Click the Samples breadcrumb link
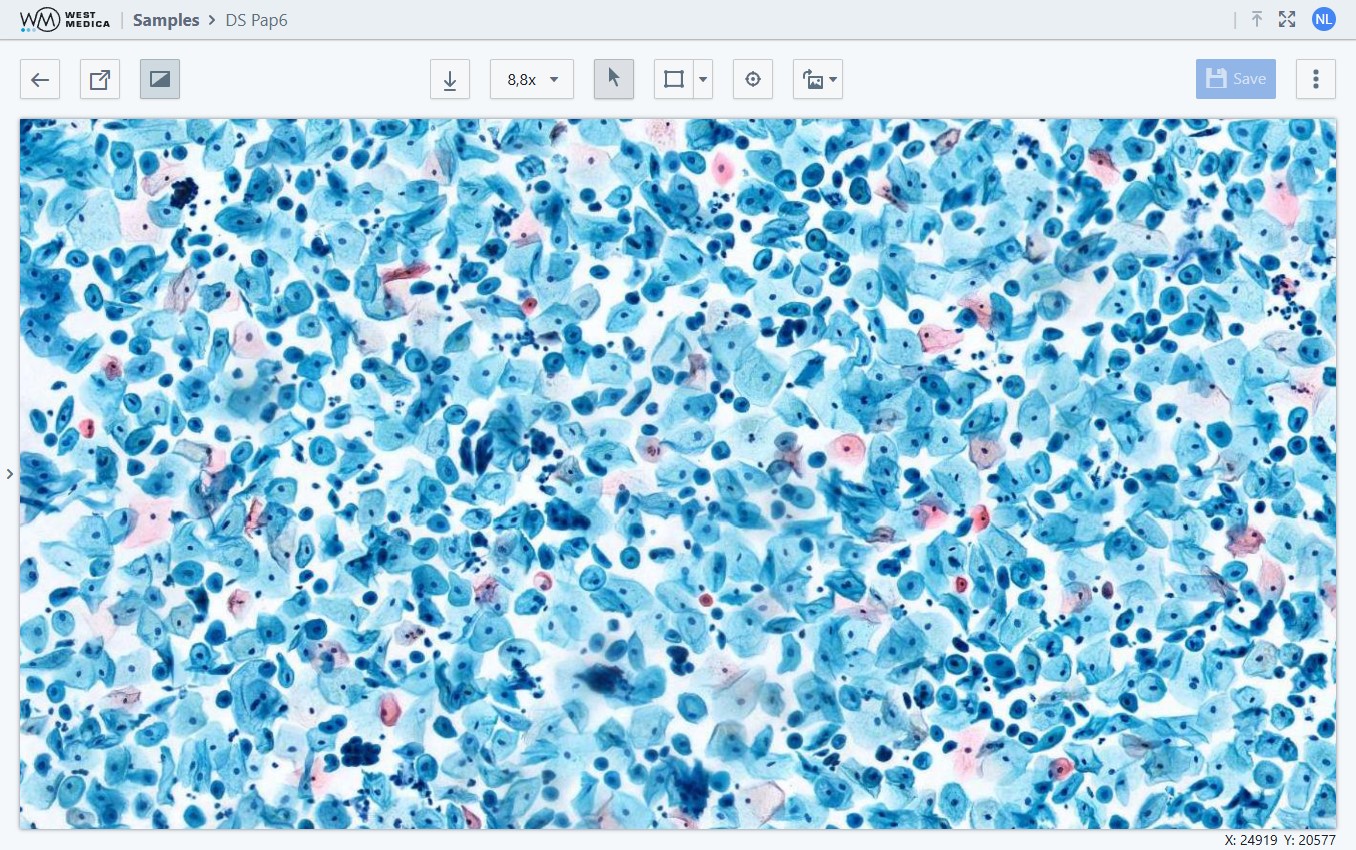Image resolution: width=1356 pixels, height=850 pixels. click(166, 20)
